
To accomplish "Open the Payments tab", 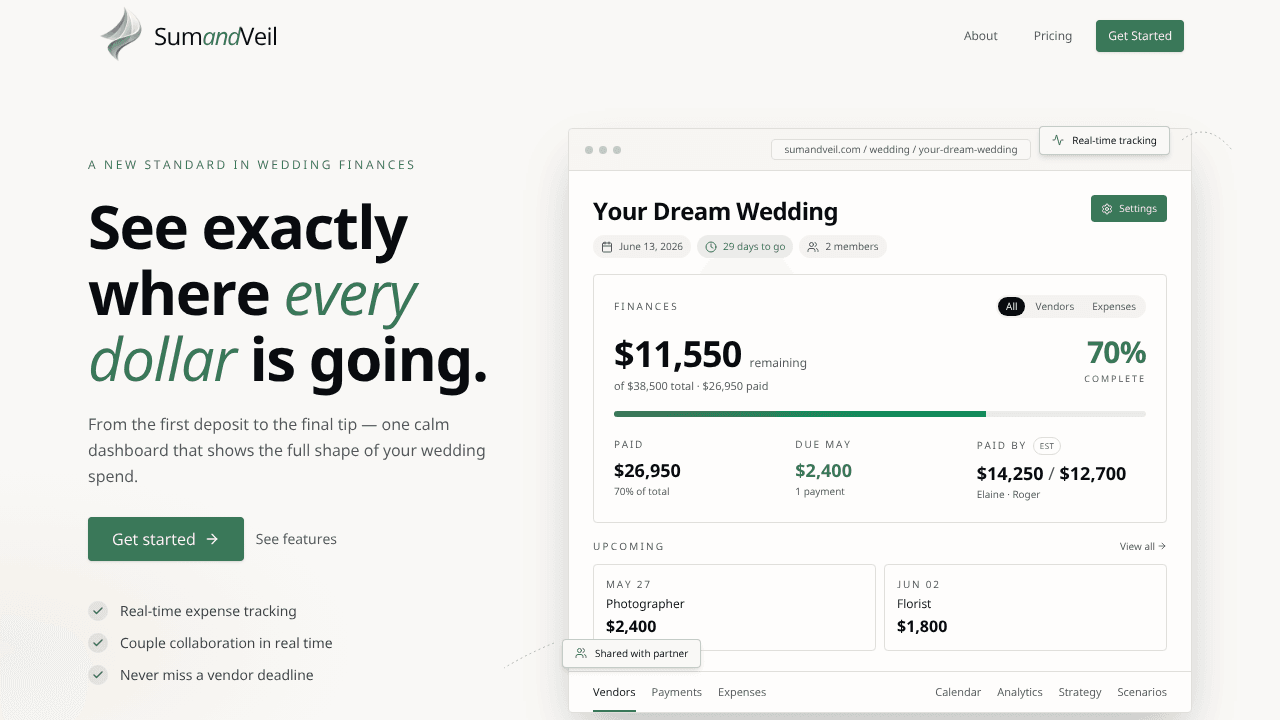I will click(x=677, y=692).
